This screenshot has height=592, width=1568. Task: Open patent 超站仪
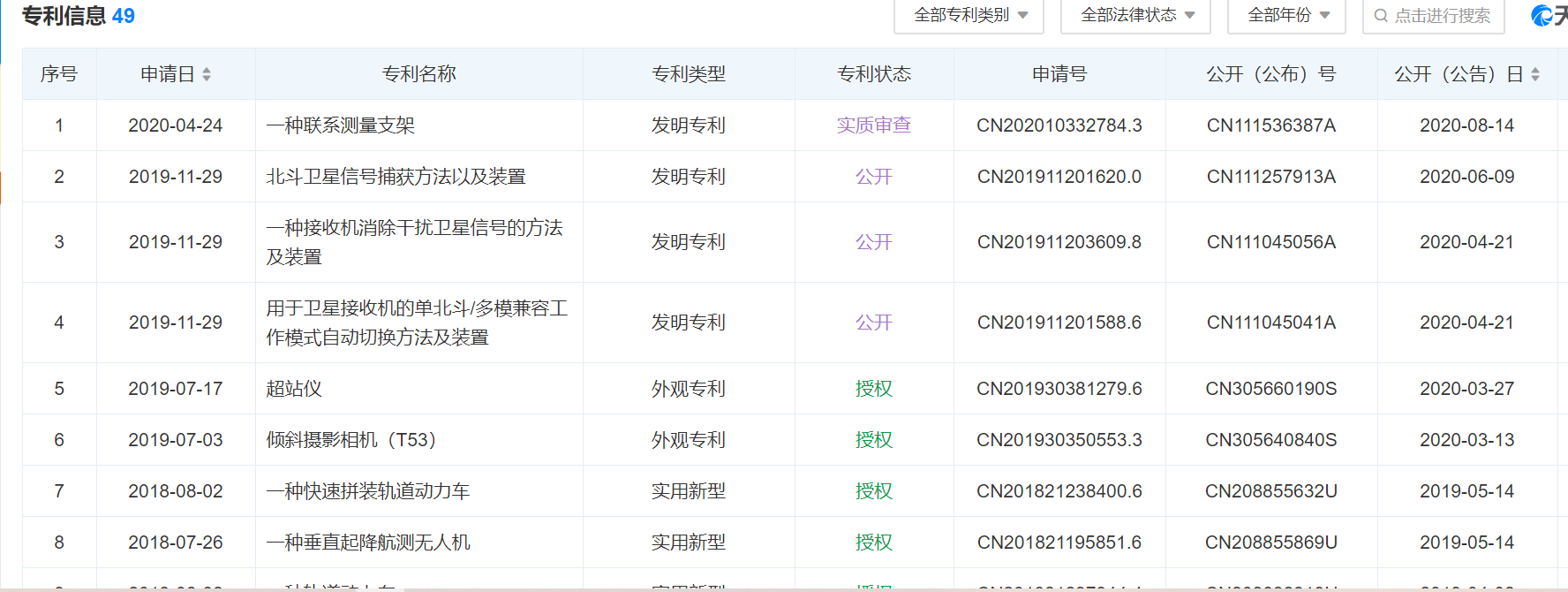point(294,389)
